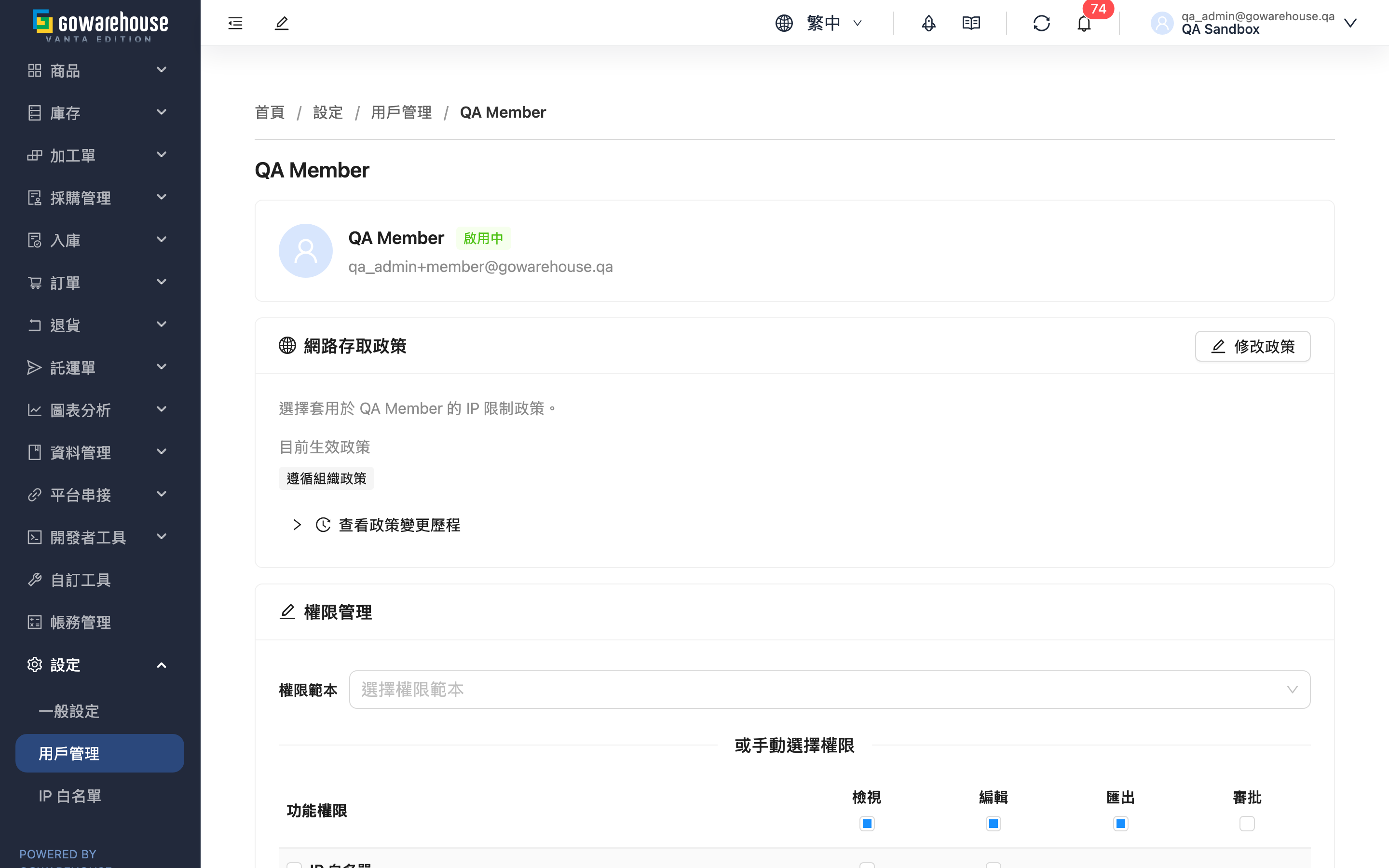Collapse the sidebar with the menu fold icon
The image size is (1389, 868).
click(x=235, y=23)
